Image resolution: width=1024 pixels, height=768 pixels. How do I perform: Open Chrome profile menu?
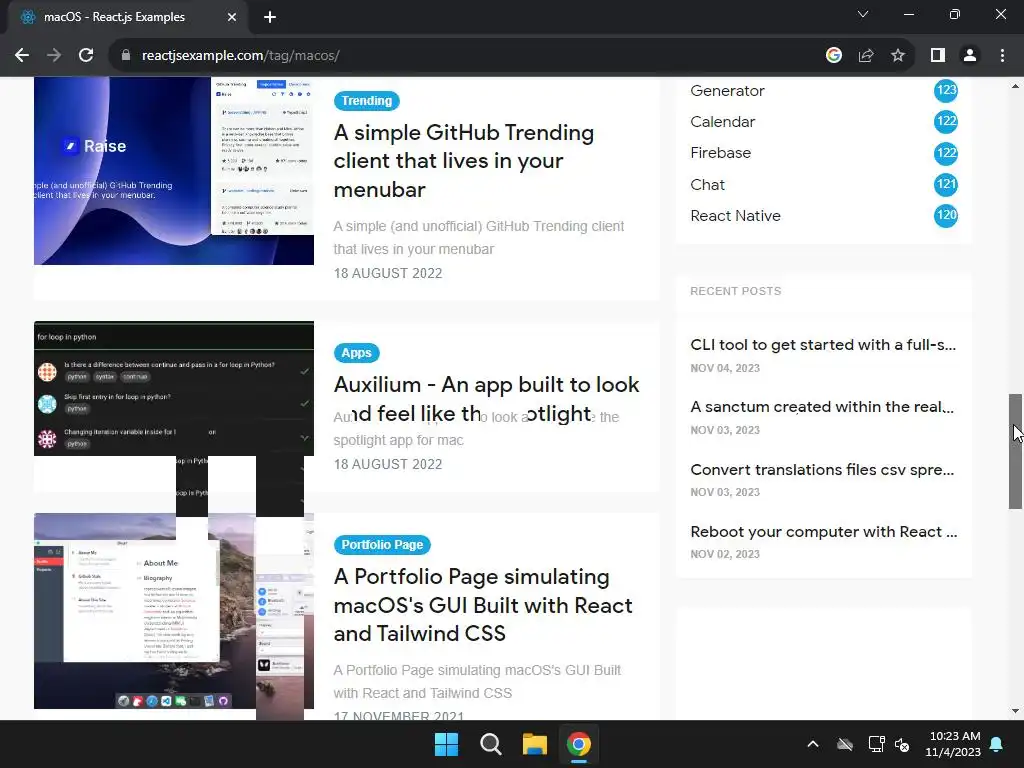point(970,56)
